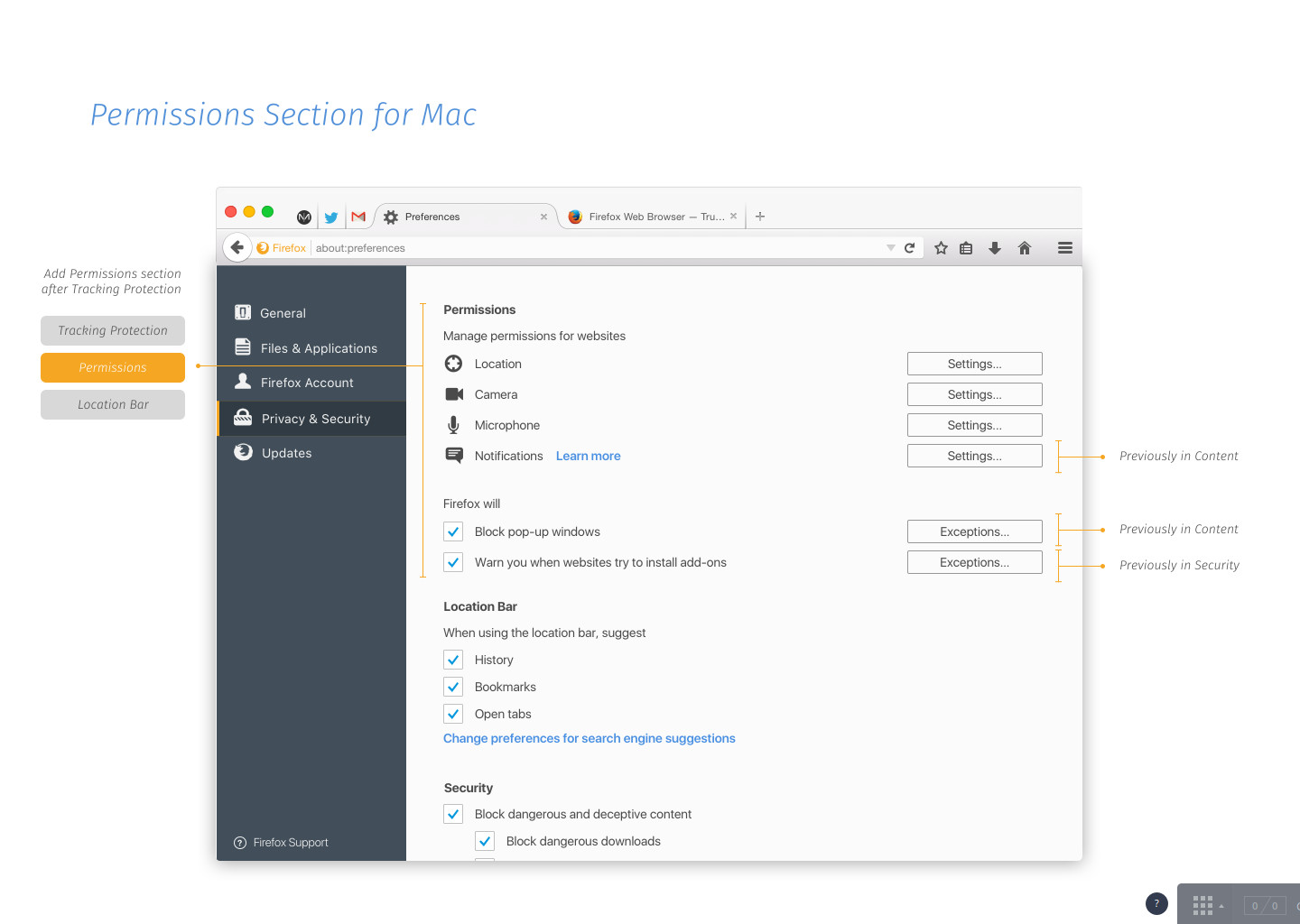Open Microphone permission Settings button
This screenshot has height=924, width=1300.
coord(975,425)
